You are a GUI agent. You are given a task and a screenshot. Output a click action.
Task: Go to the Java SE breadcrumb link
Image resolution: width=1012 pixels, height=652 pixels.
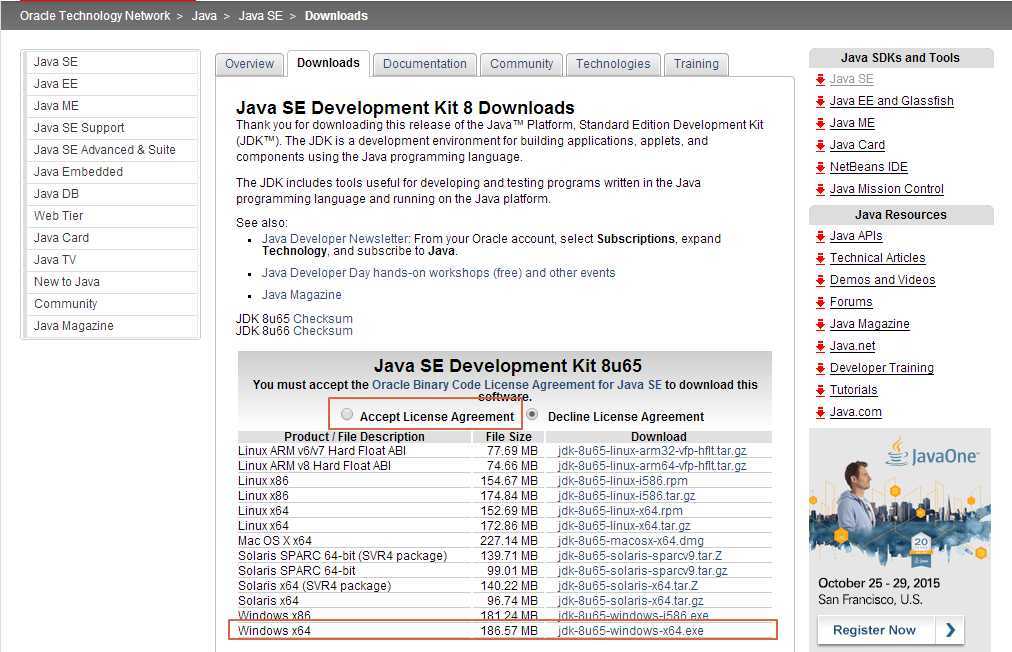[261, 15]
